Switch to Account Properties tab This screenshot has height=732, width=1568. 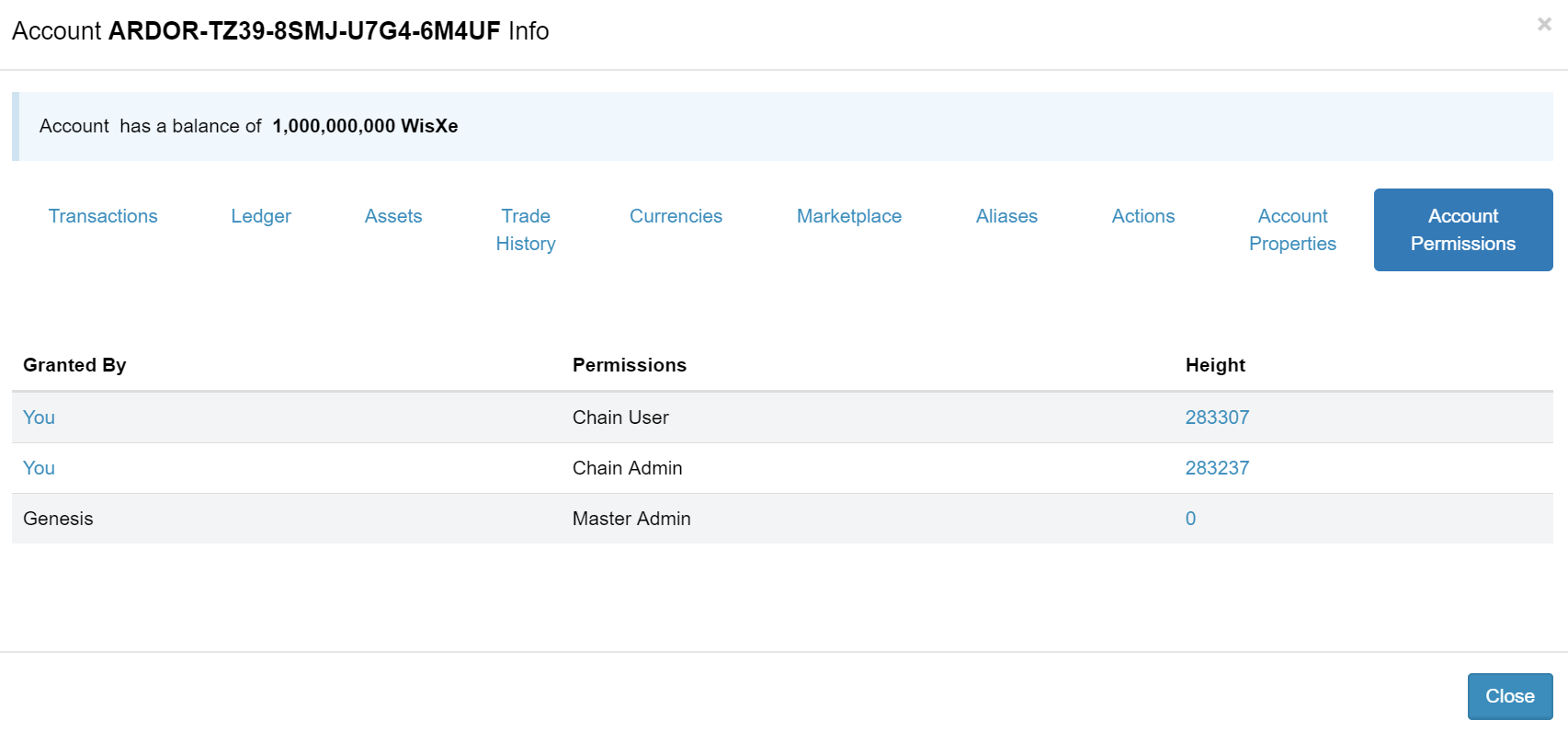click(x=1292, y=230)
